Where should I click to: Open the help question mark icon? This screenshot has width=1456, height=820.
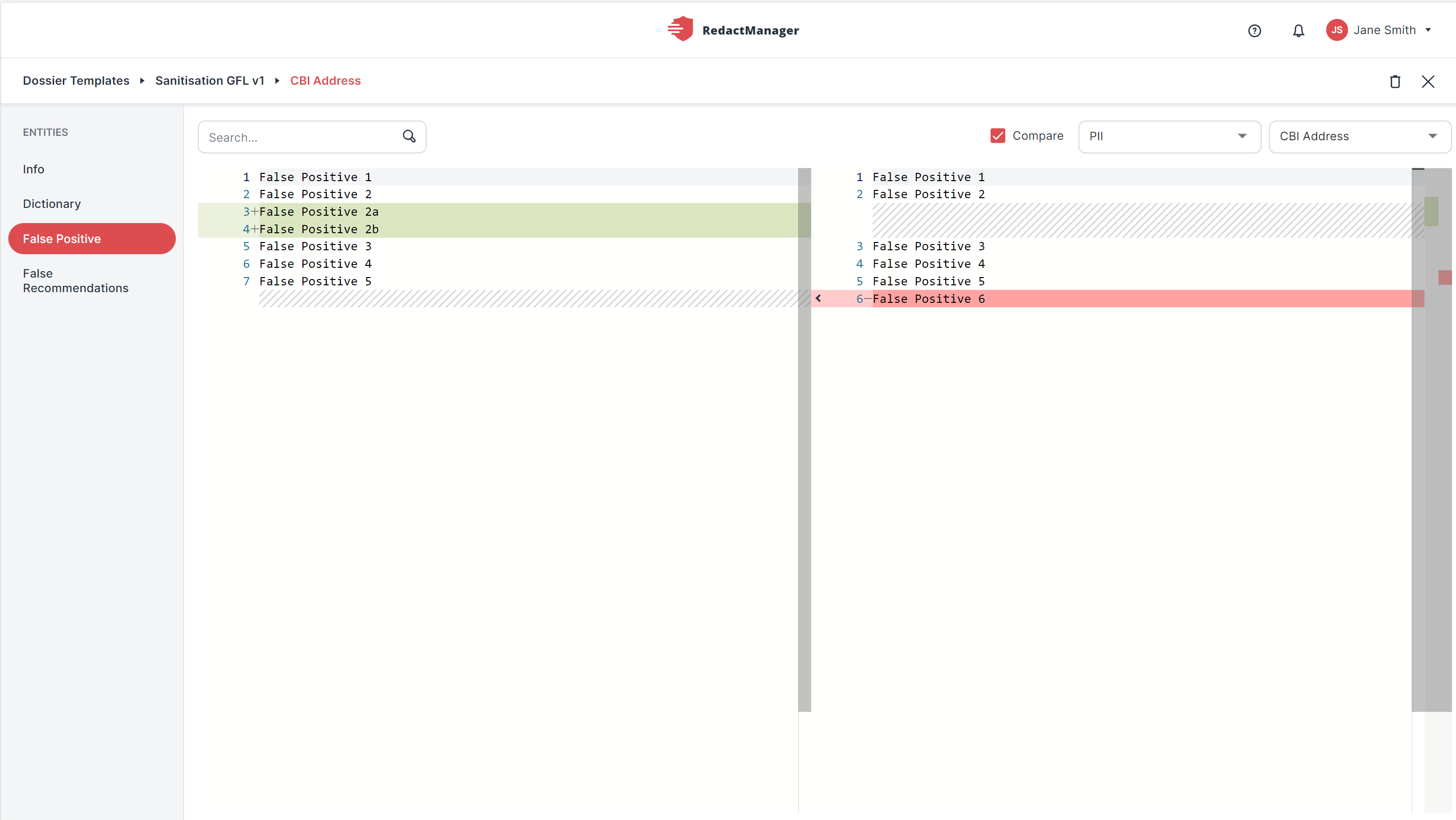point(1254,31)
